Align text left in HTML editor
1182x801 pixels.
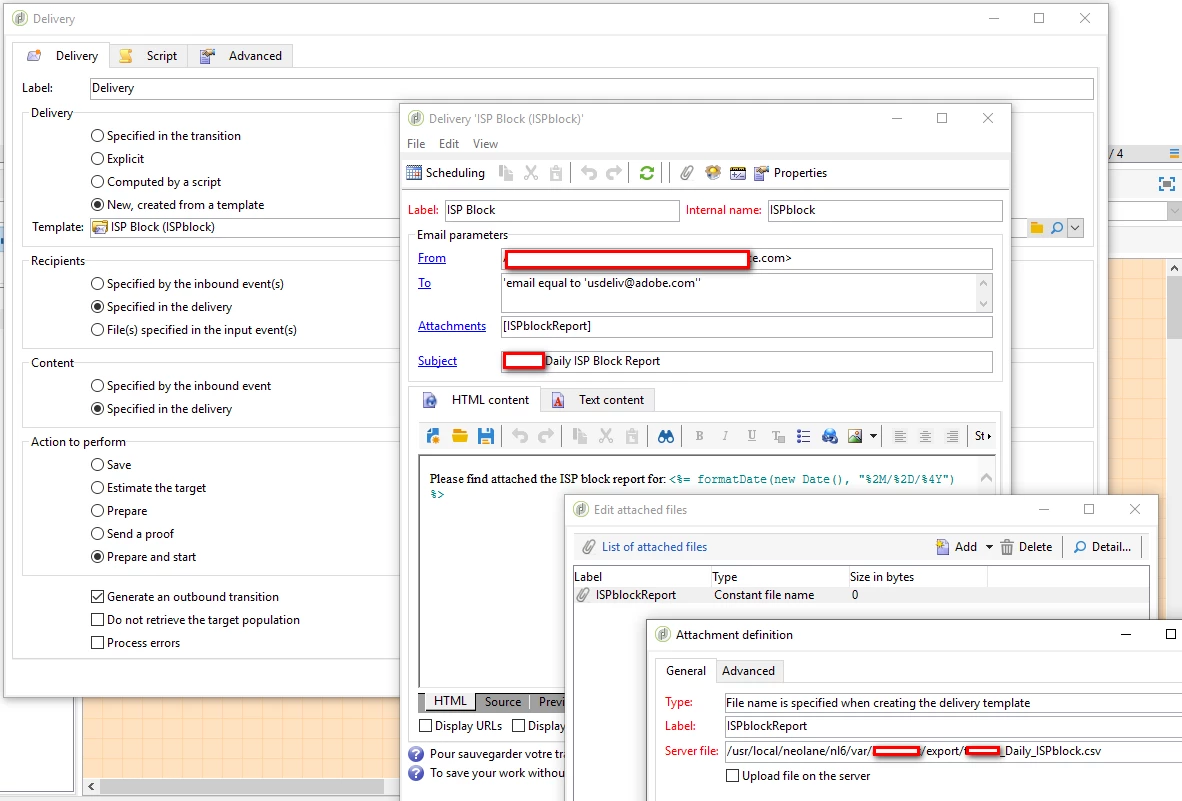899,436
